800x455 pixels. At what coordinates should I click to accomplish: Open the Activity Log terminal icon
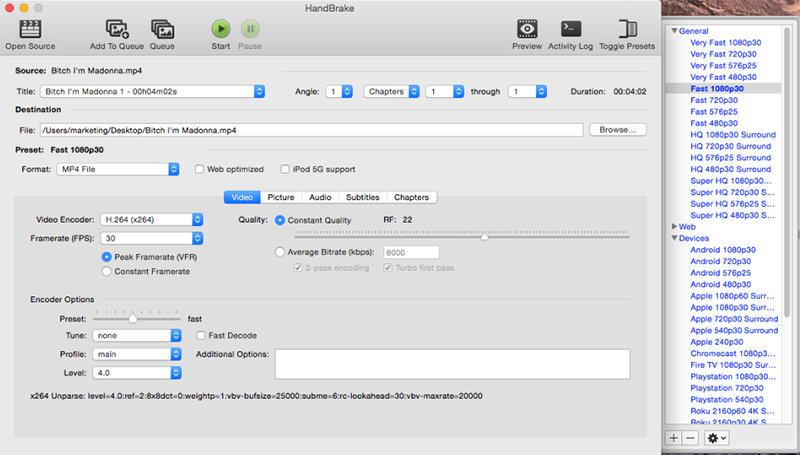(x=570, y=29)
